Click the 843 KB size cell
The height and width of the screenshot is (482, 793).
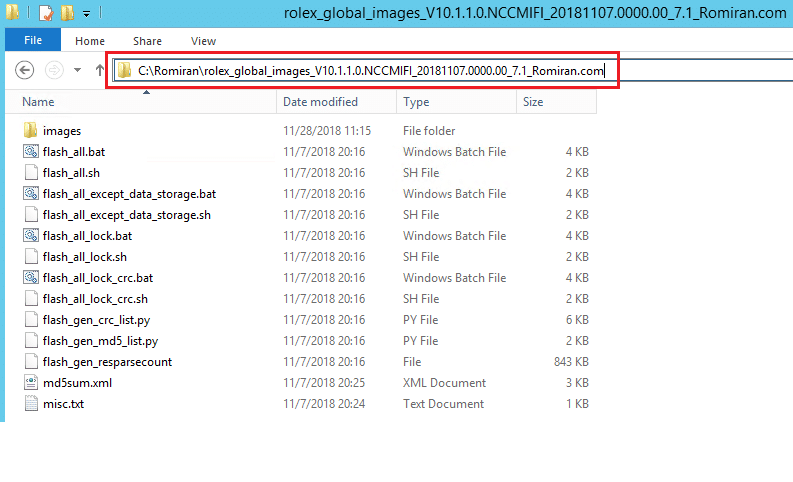tap(571, 362)
